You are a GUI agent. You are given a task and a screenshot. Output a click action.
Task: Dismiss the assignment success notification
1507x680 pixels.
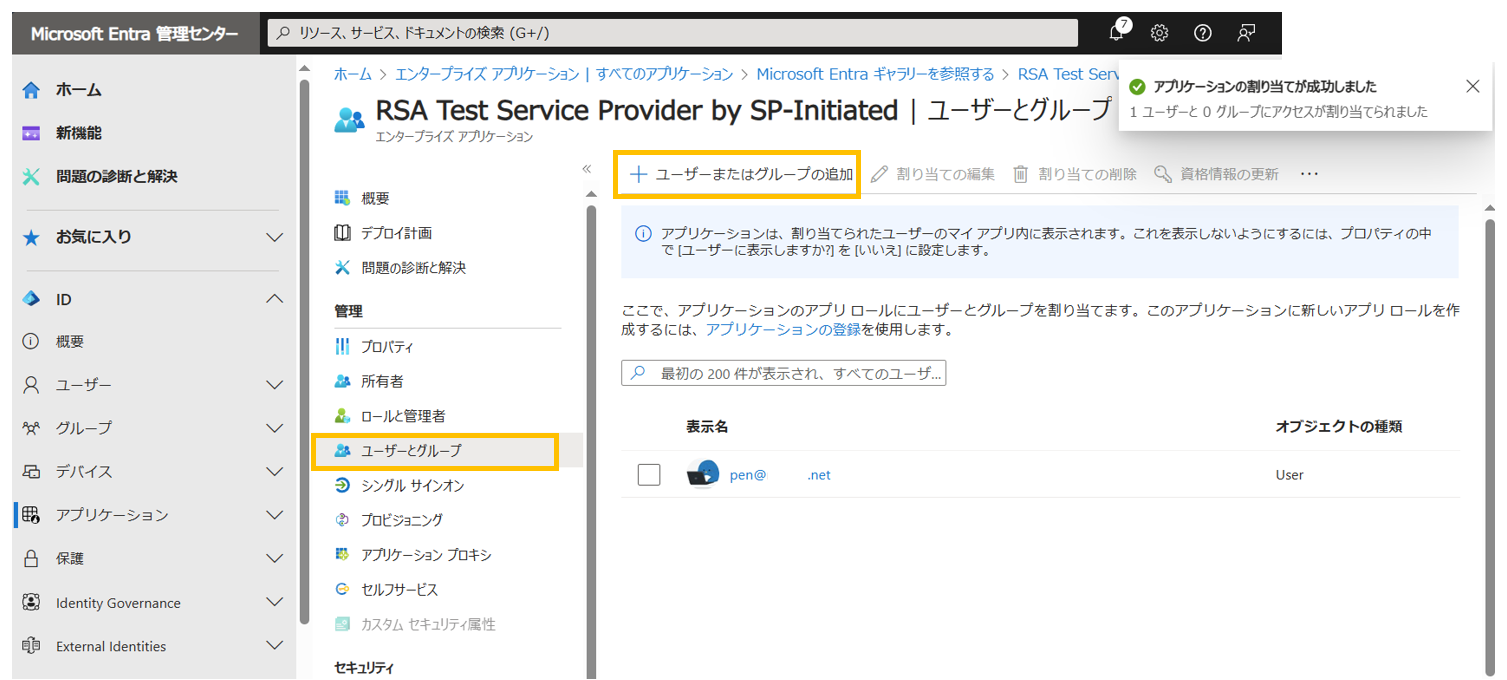point(1472,87)
